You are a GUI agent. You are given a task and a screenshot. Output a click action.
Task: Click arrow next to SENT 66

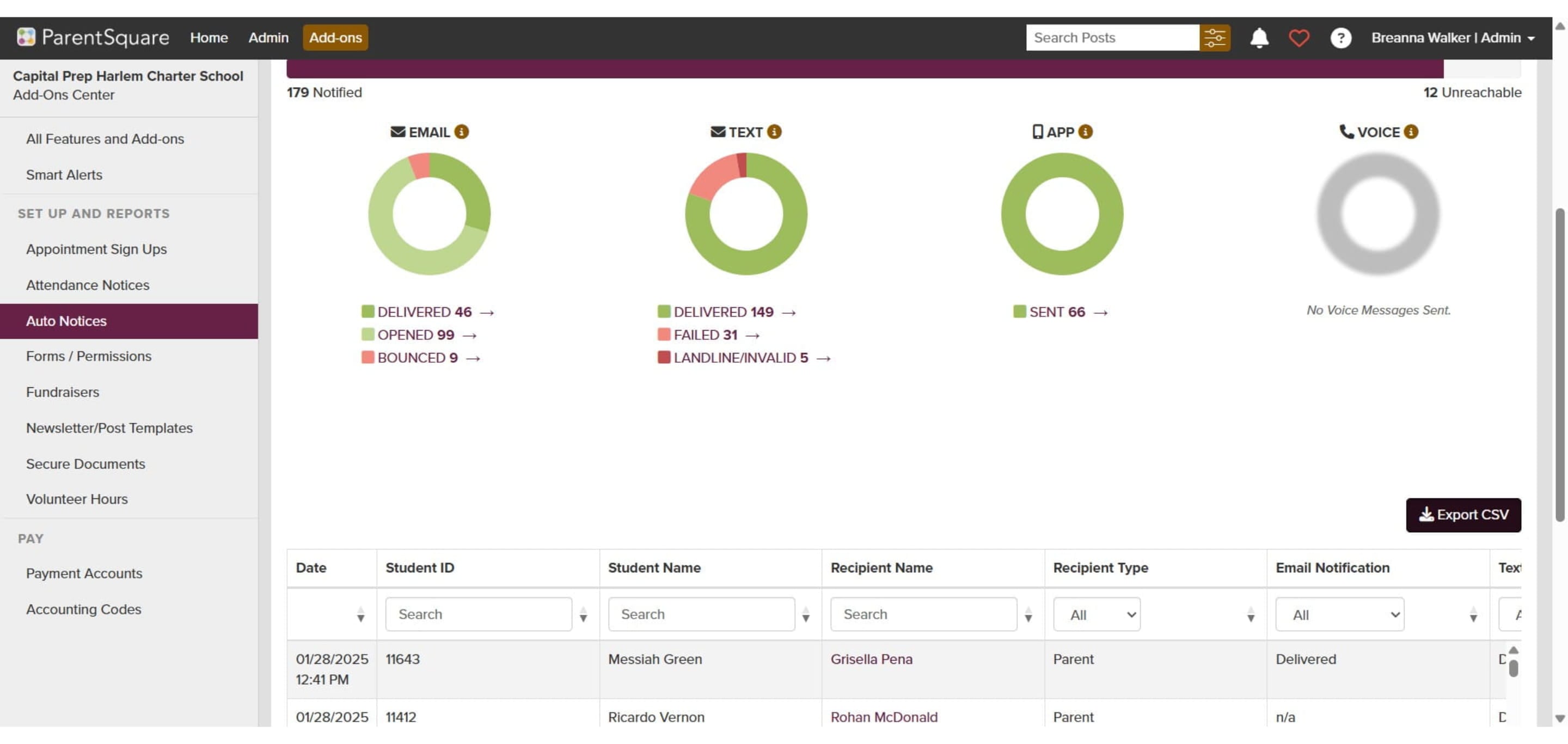click(1100, 312)
